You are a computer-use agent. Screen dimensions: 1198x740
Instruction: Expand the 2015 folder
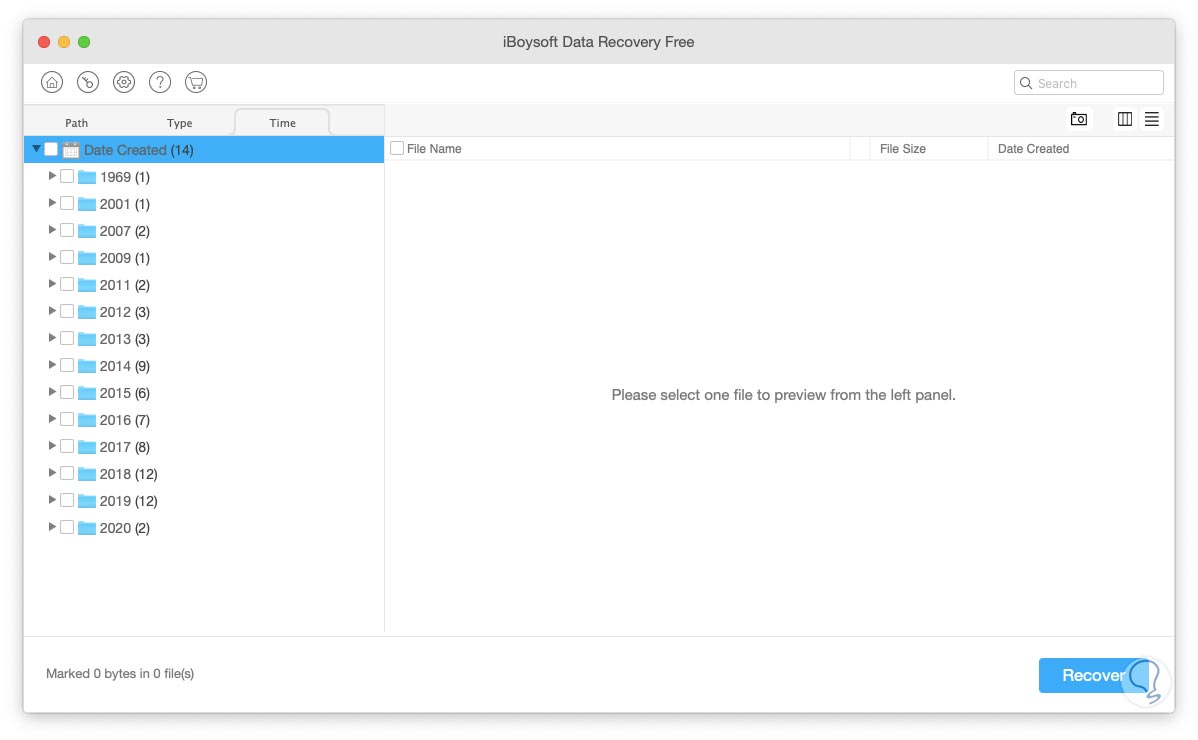(x=52, y=392)
